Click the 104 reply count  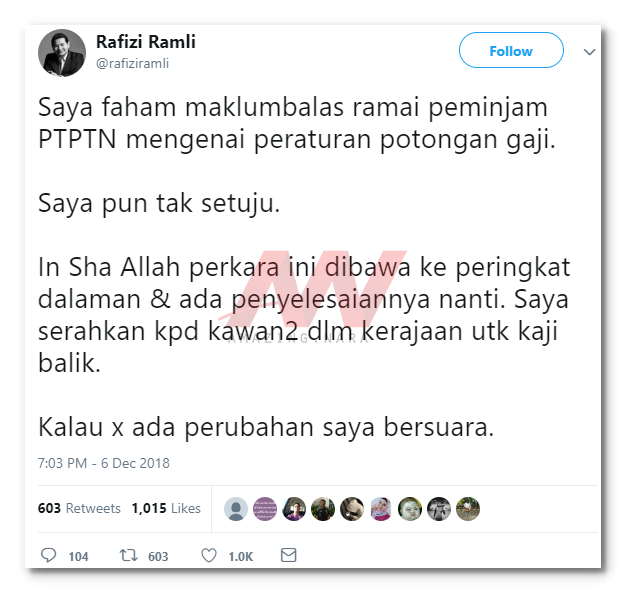[x=78, y=557]
